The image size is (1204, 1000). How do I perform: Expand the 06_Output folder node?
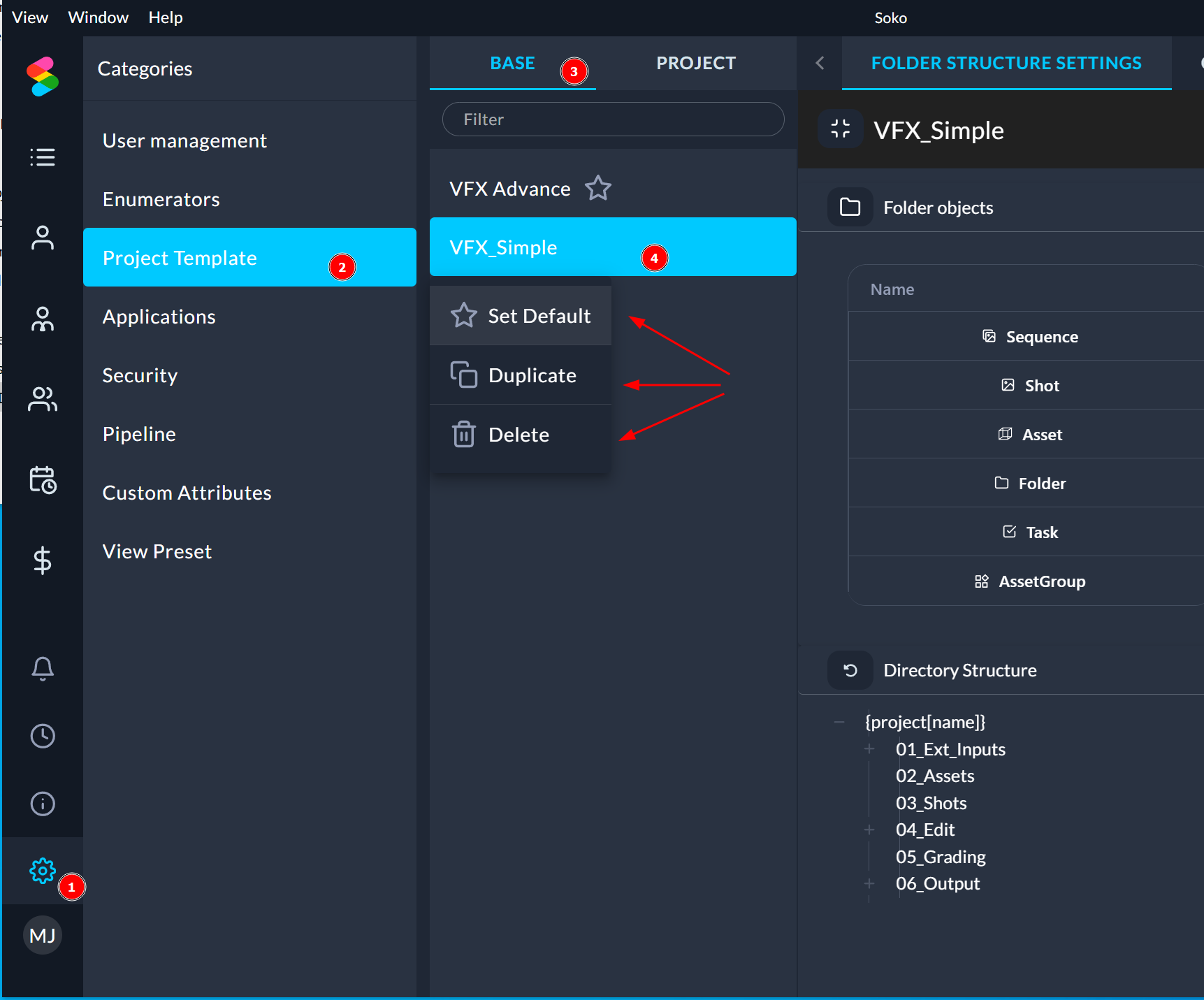pyautogui.click(x=869, y=883)
